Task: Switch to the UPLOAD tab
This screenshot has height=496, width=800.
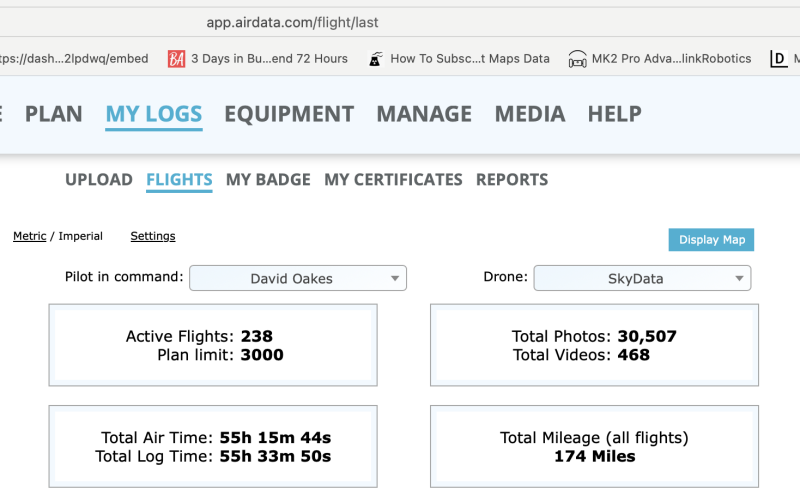Action: (x=99, y=180)
